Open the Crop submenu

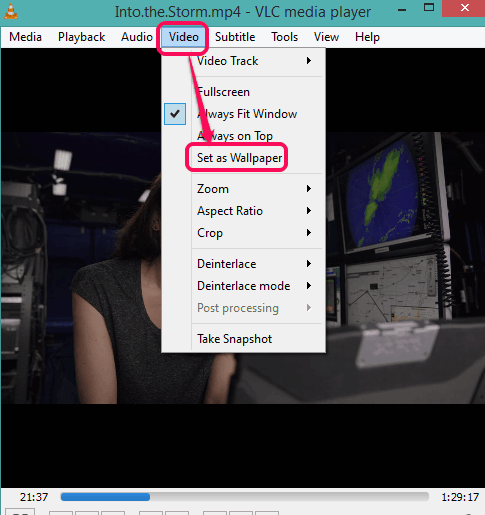click(243, 233)
